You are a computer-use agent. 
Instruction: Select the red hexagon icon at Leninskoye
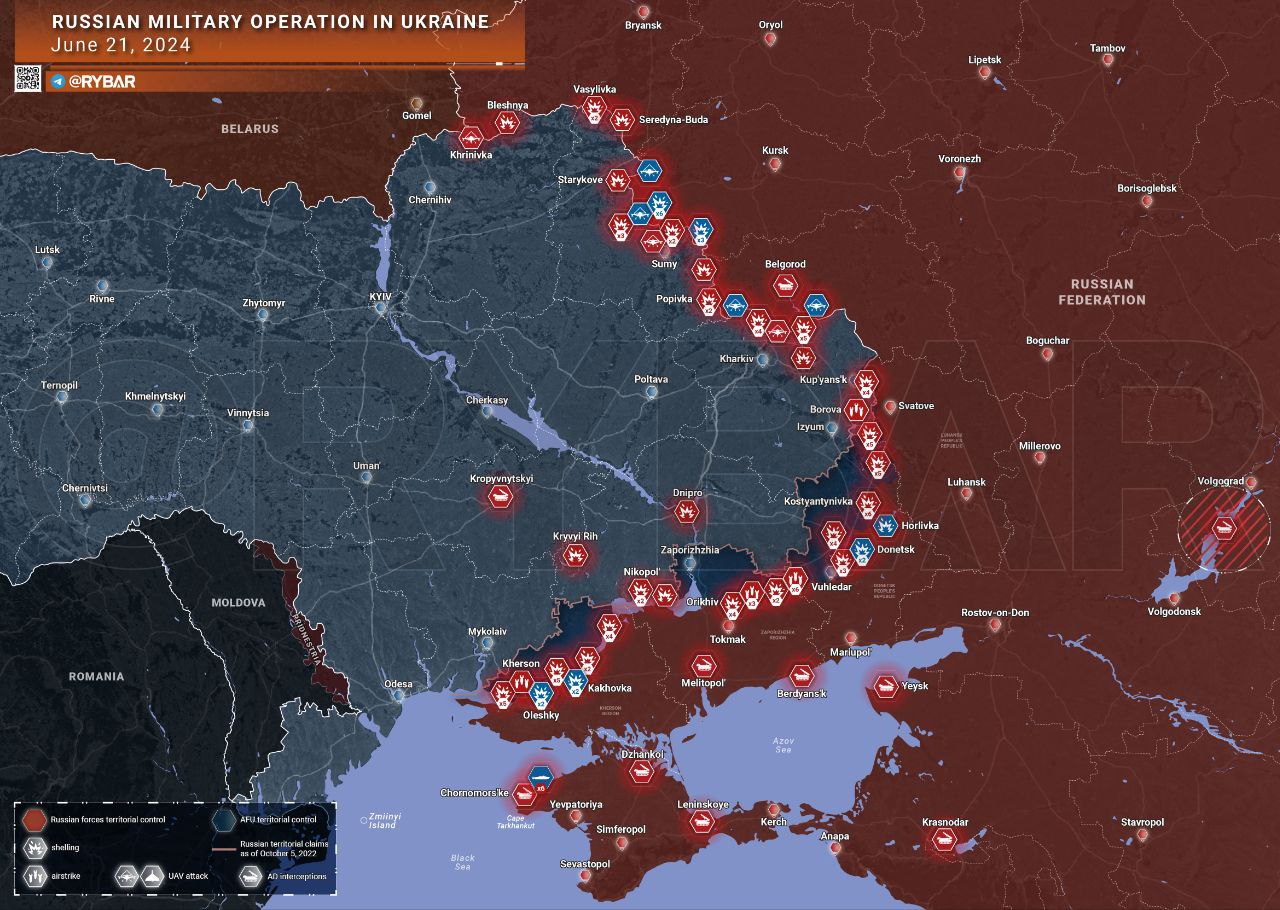pos(701,821)
